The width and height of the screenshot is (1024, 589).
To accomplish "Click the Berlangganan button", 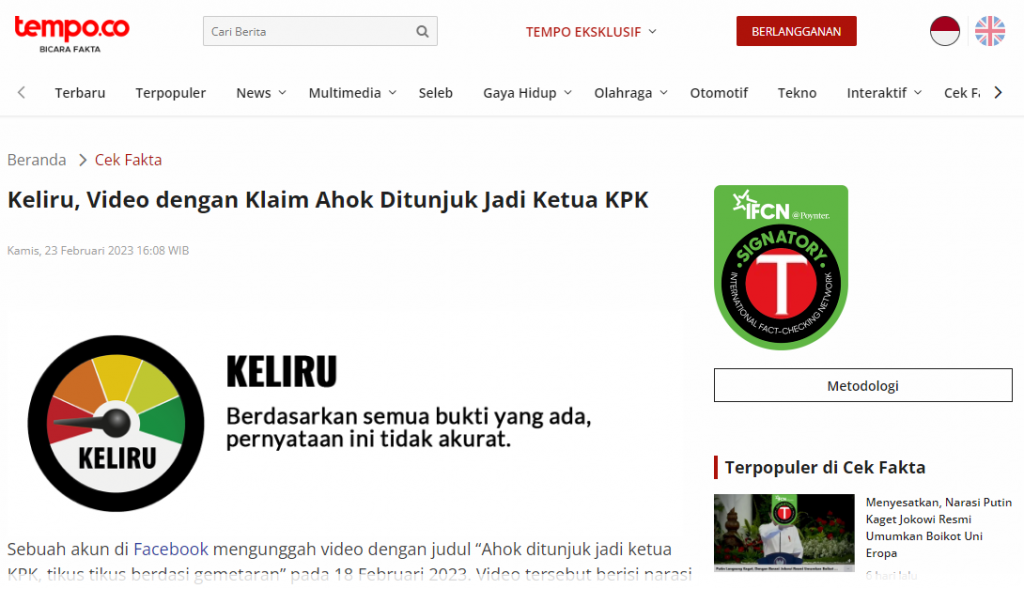I will tap(796, 31).
